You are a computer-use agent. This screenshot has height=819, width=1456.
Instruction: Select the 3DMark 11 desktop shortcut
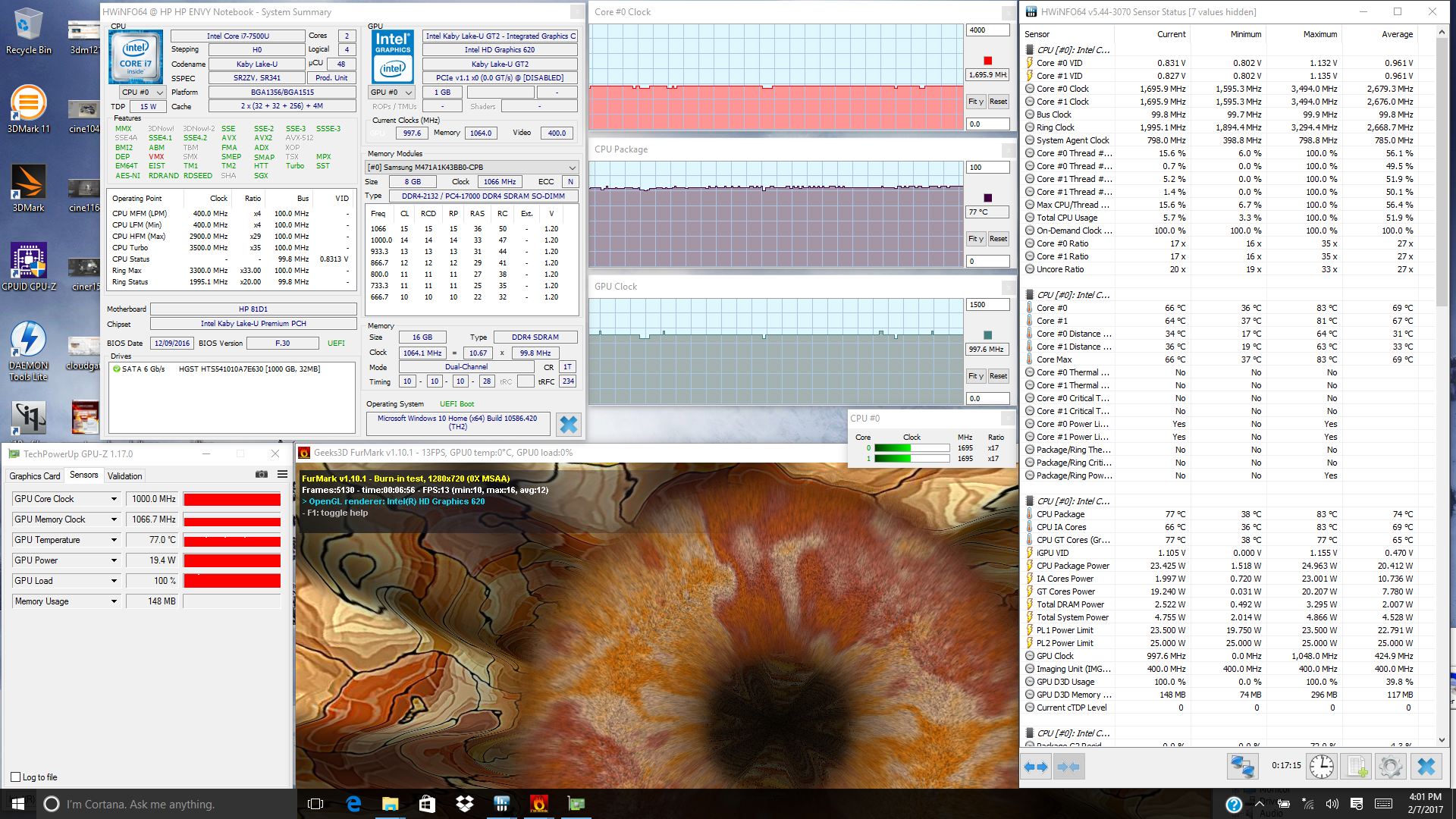click(28, 108)
